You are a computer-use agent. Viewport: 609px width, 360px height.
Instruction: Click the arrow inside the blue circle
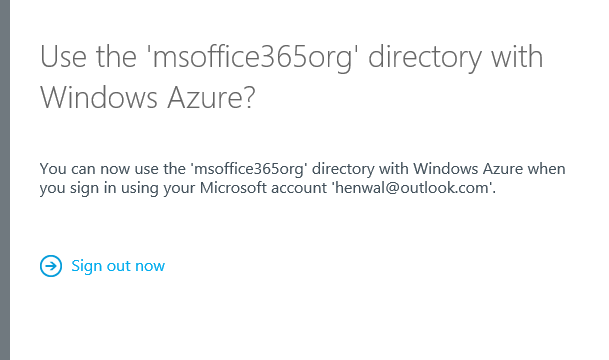pyautogui.click(x=51, y=266)
